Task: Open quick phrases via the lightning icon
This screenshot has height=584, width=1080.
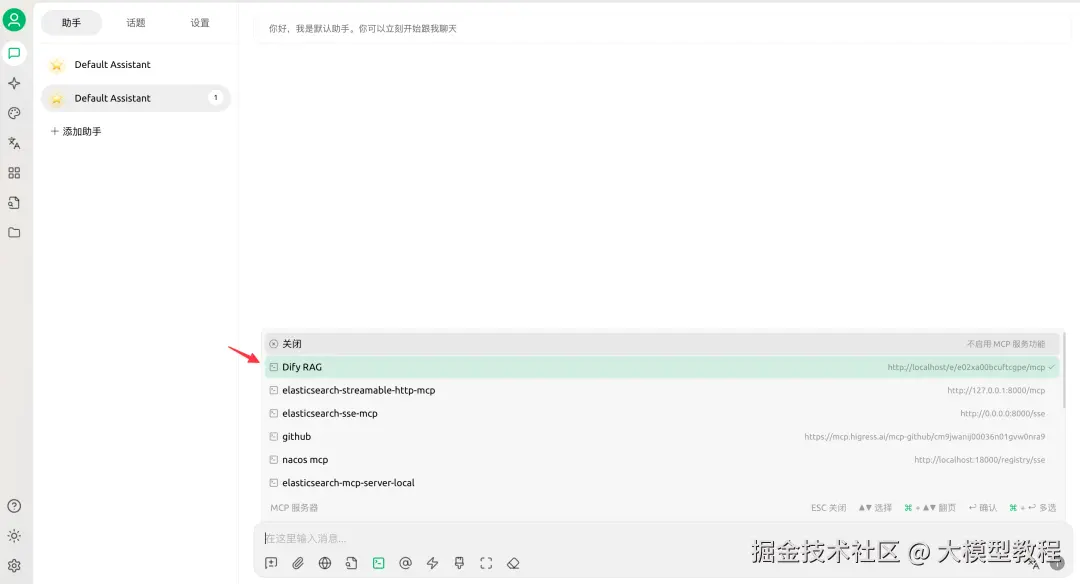Action: [432, 563]
